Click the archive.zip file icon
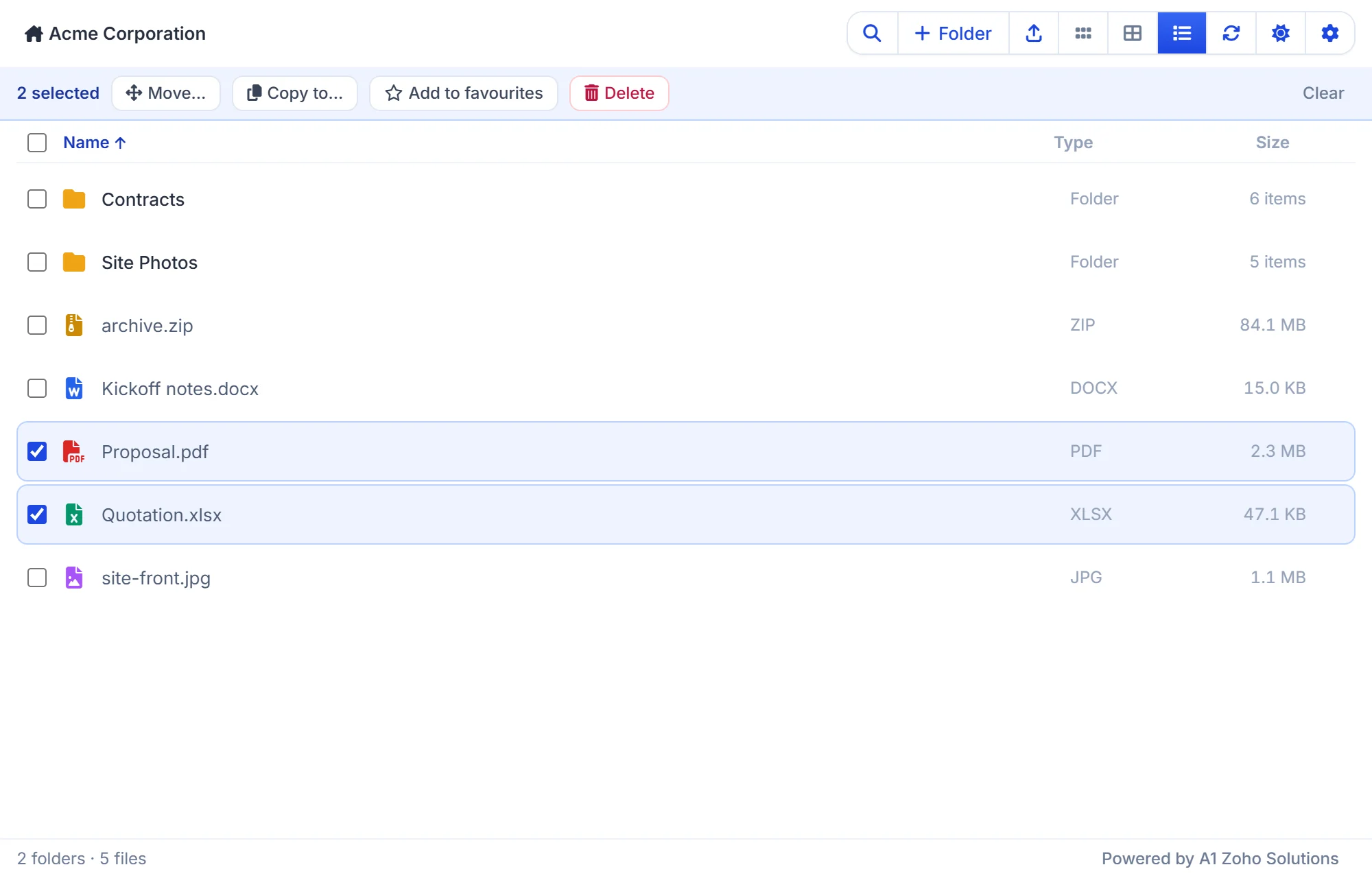The image size is (1372, 878). pyautogui.click(x=74, y=325)
